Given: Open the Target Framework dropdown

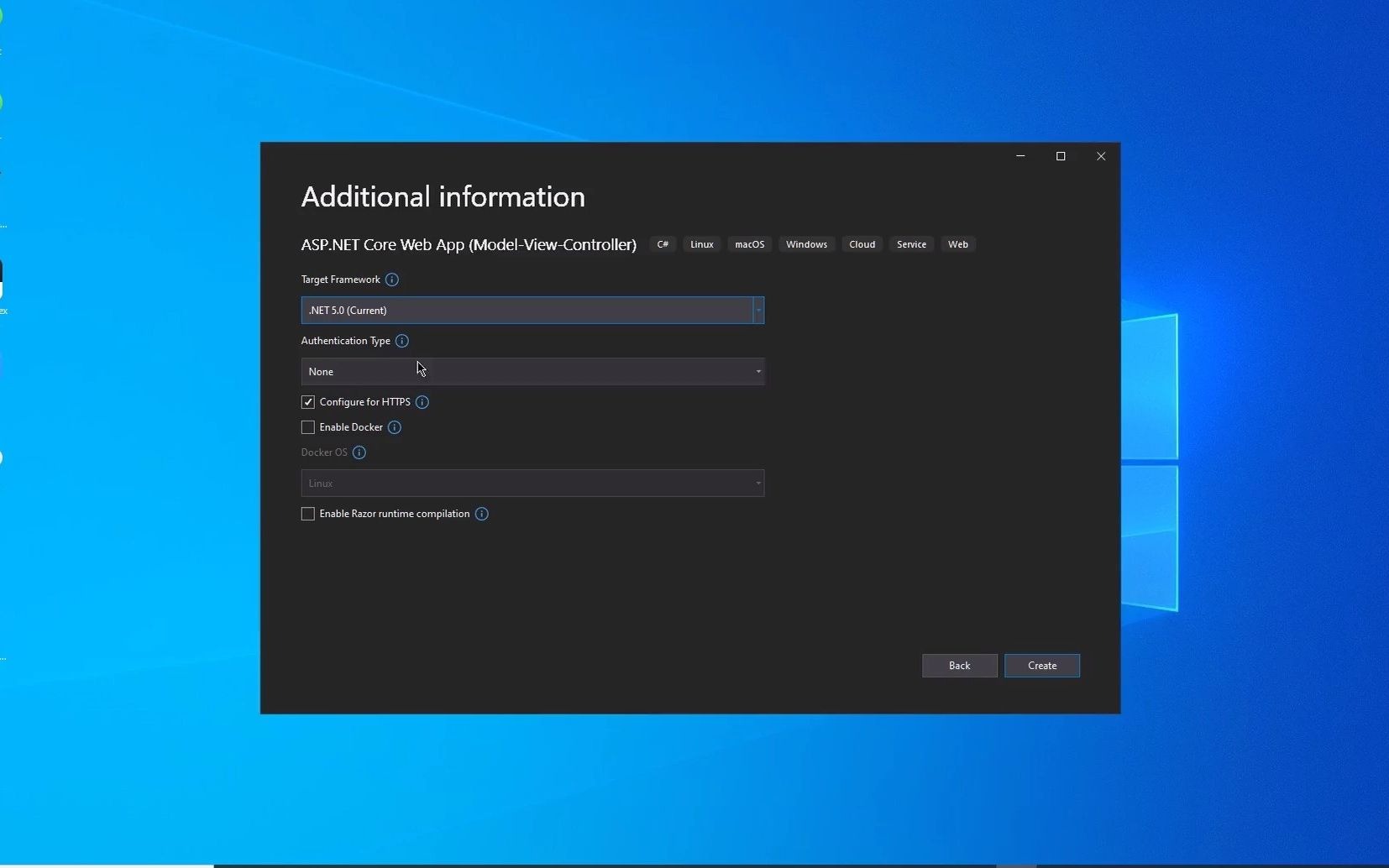Looking at the screenshot, I should (x=532, y=311).
